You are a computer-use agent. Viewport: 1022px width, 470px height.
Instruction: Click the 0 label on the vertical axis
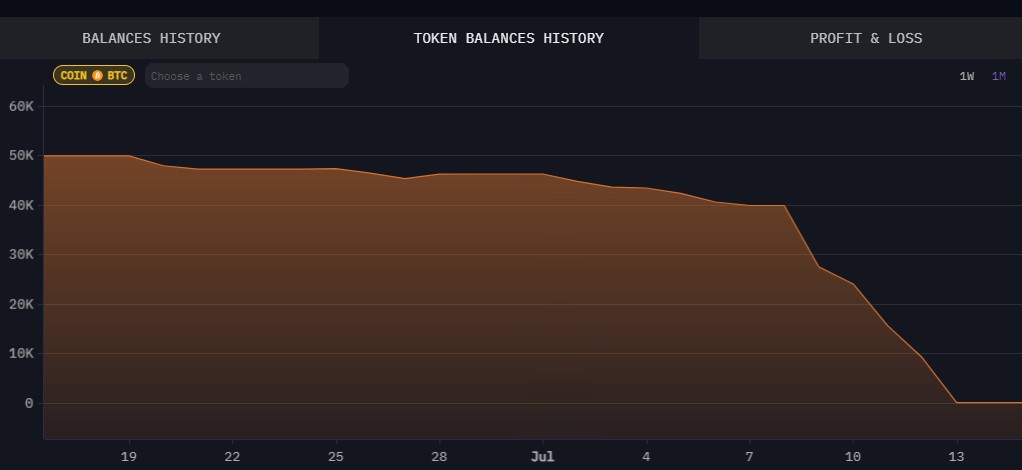(x=29, y=404)
